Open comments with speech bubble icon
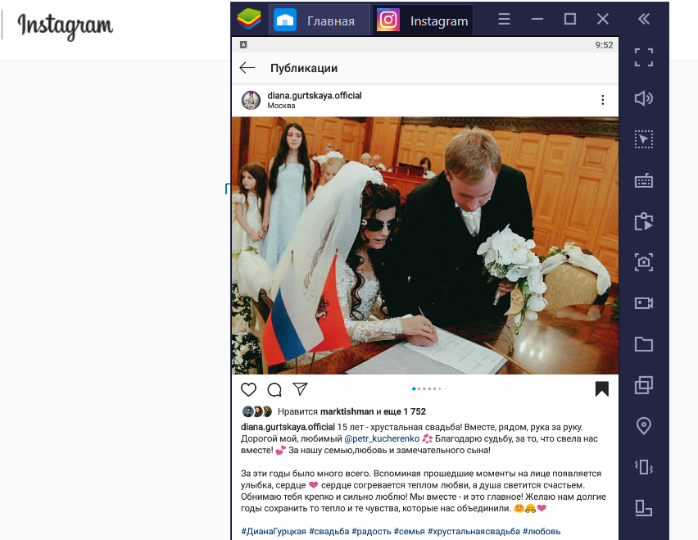Image resolution: width=698 pixels, height=540 pixels. [274, 390]
